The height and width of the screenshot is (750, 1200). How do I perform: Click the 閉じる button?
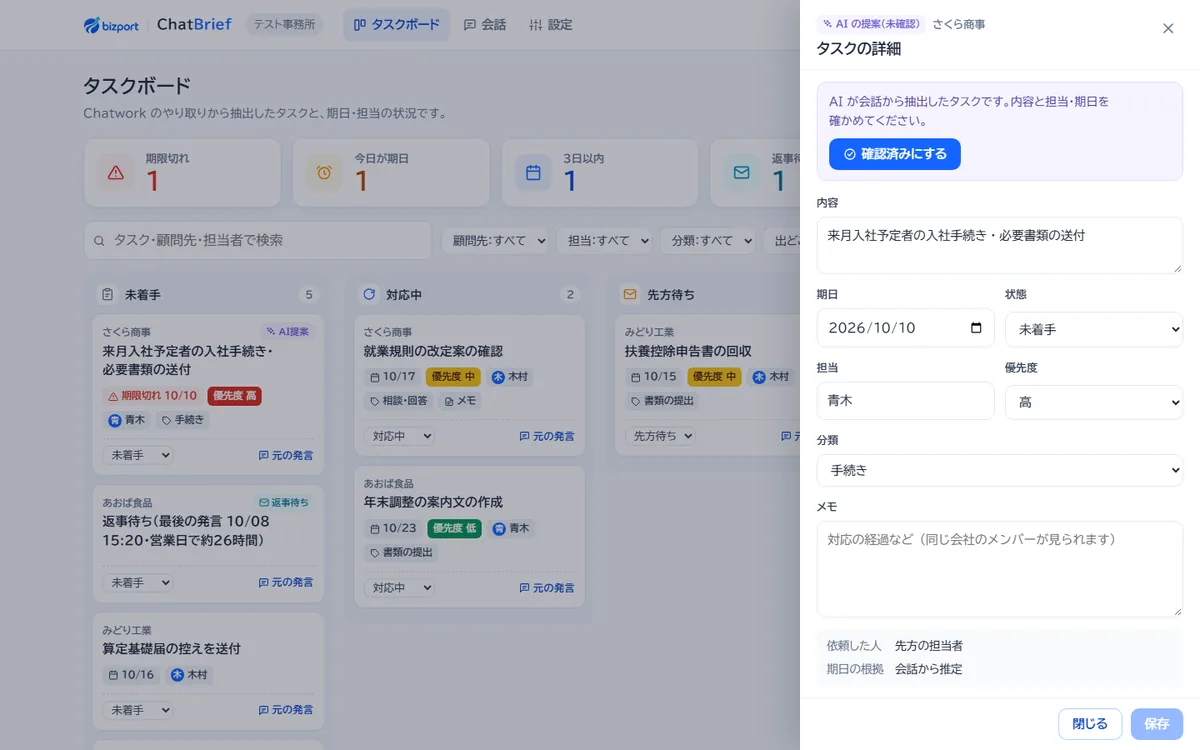tap(1090, 724)
